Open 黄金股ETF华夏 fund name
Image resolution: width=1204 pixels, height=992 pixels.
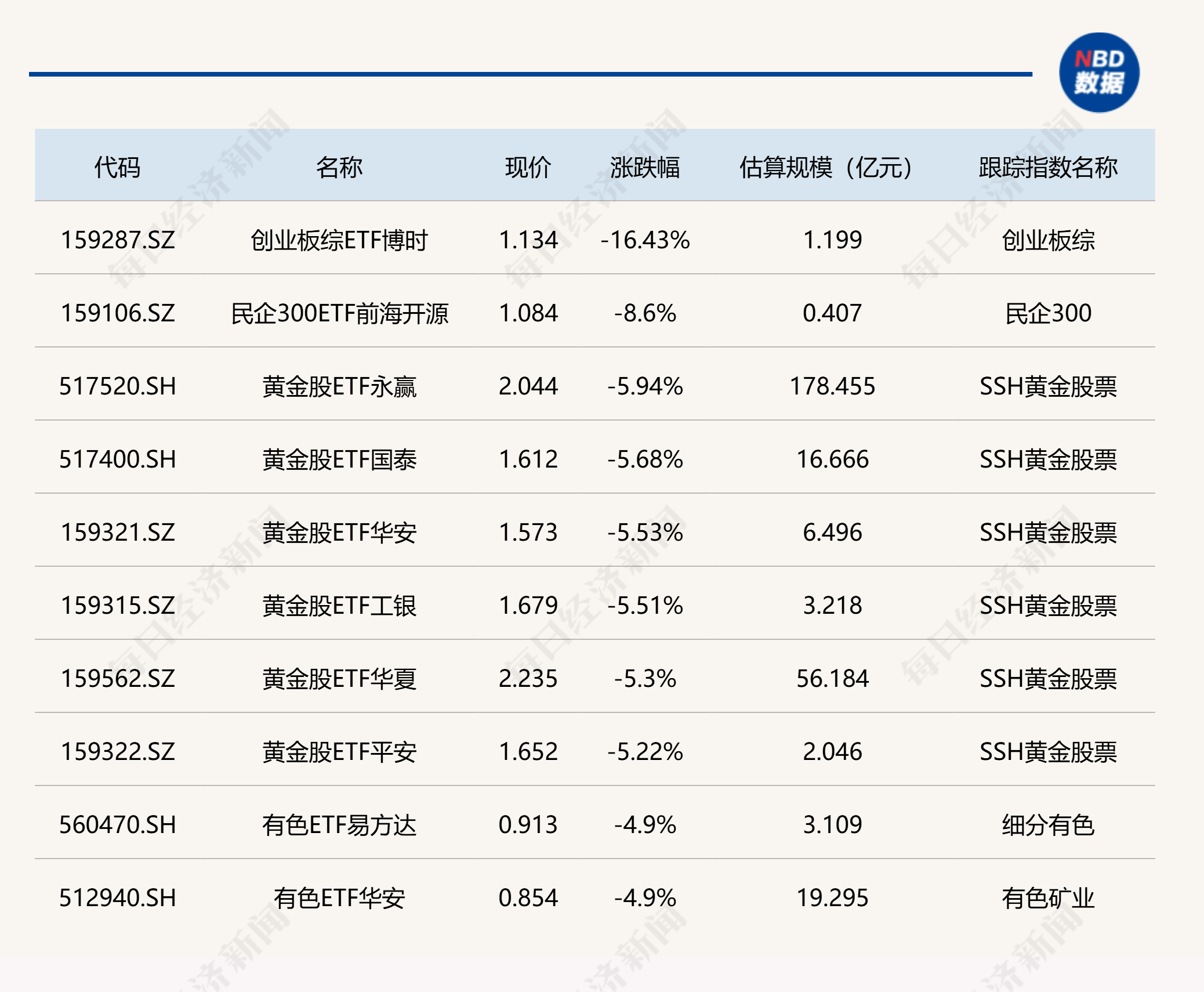point(339,679)
